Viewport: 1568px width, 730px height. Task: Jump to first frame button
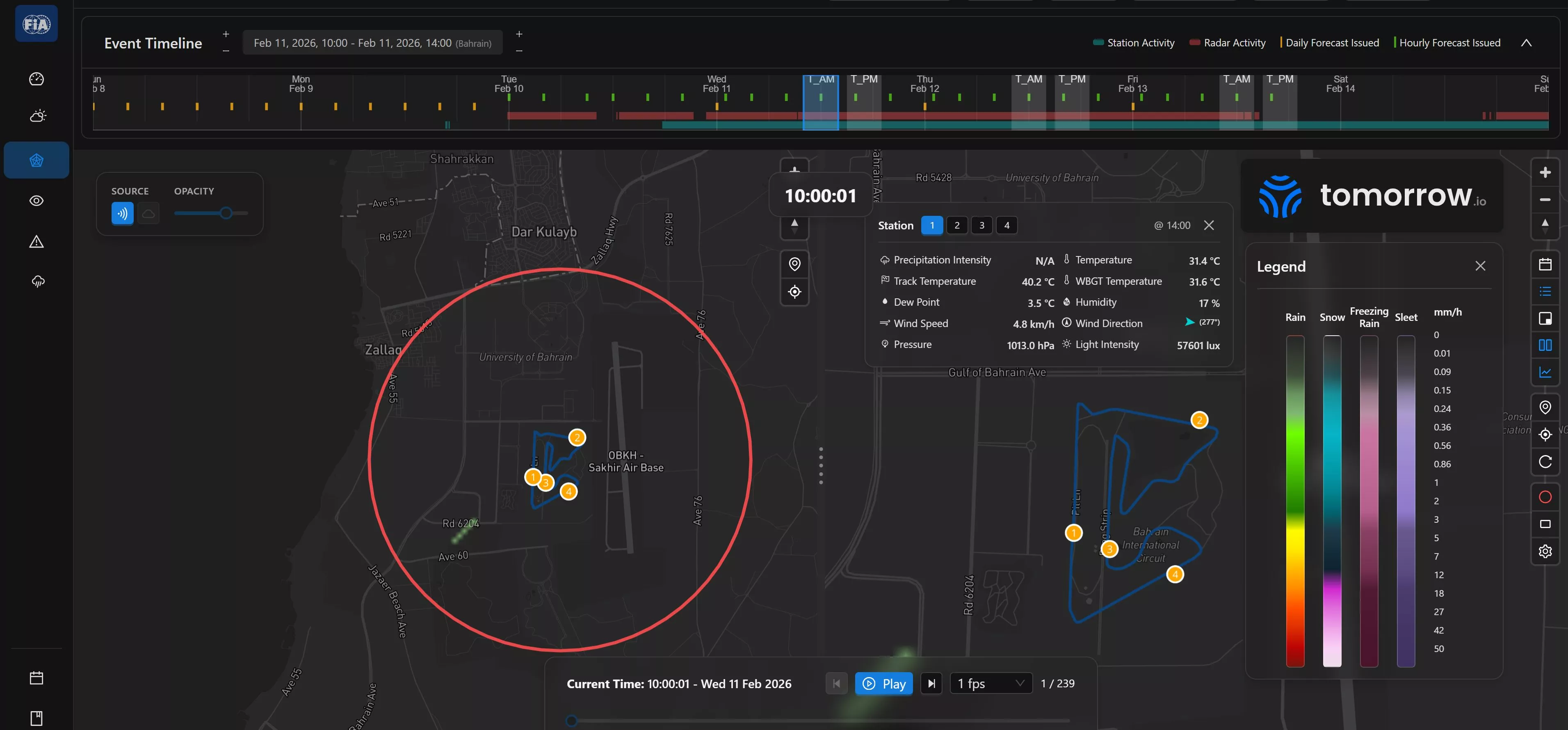pyautogui.click(x=836, y=684)
